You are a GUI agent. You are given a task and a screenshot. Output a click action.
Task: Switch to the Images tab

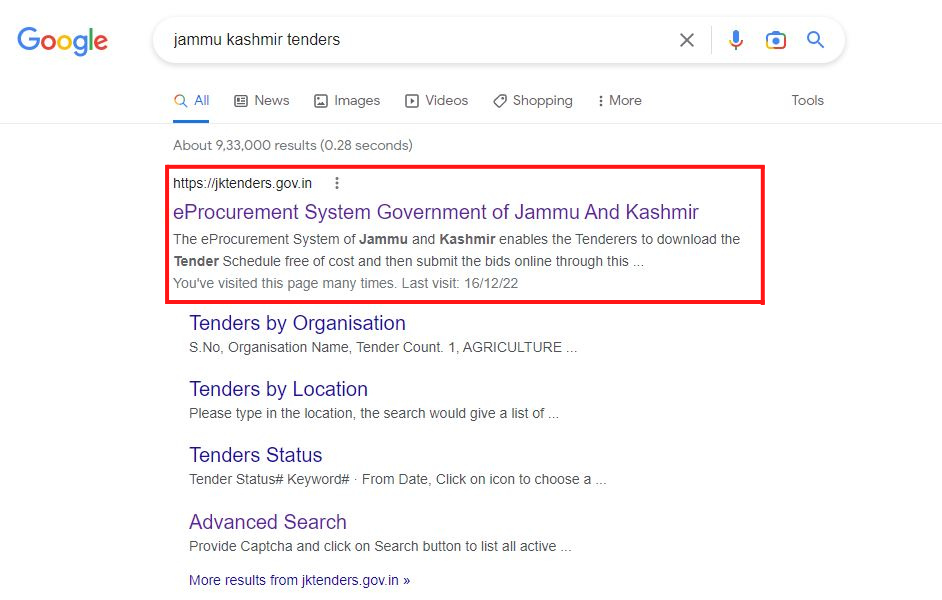coord(347,101)
